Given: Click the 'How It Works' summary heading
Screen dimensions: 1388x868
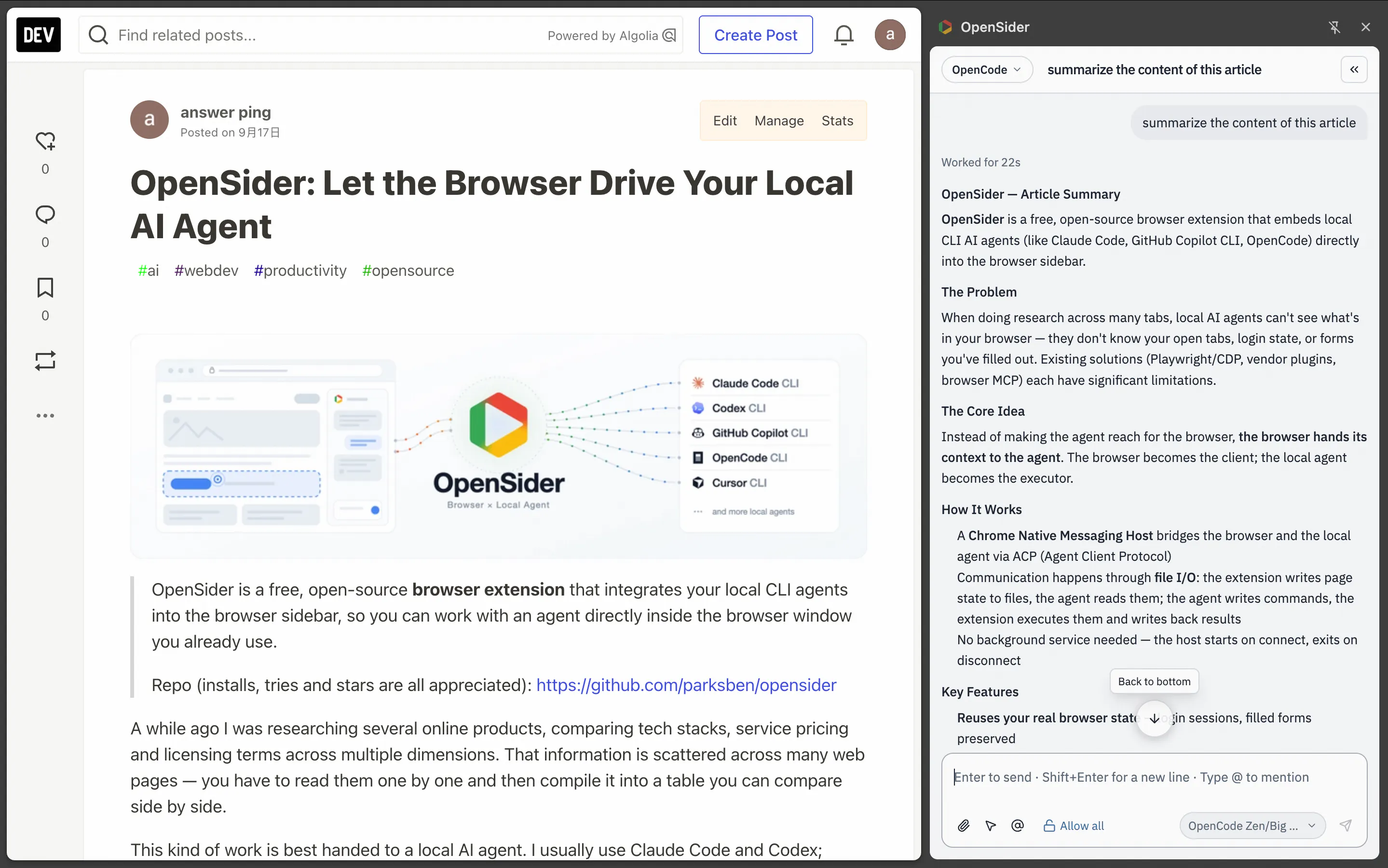Looking at the screenshot, I should 981,510.
